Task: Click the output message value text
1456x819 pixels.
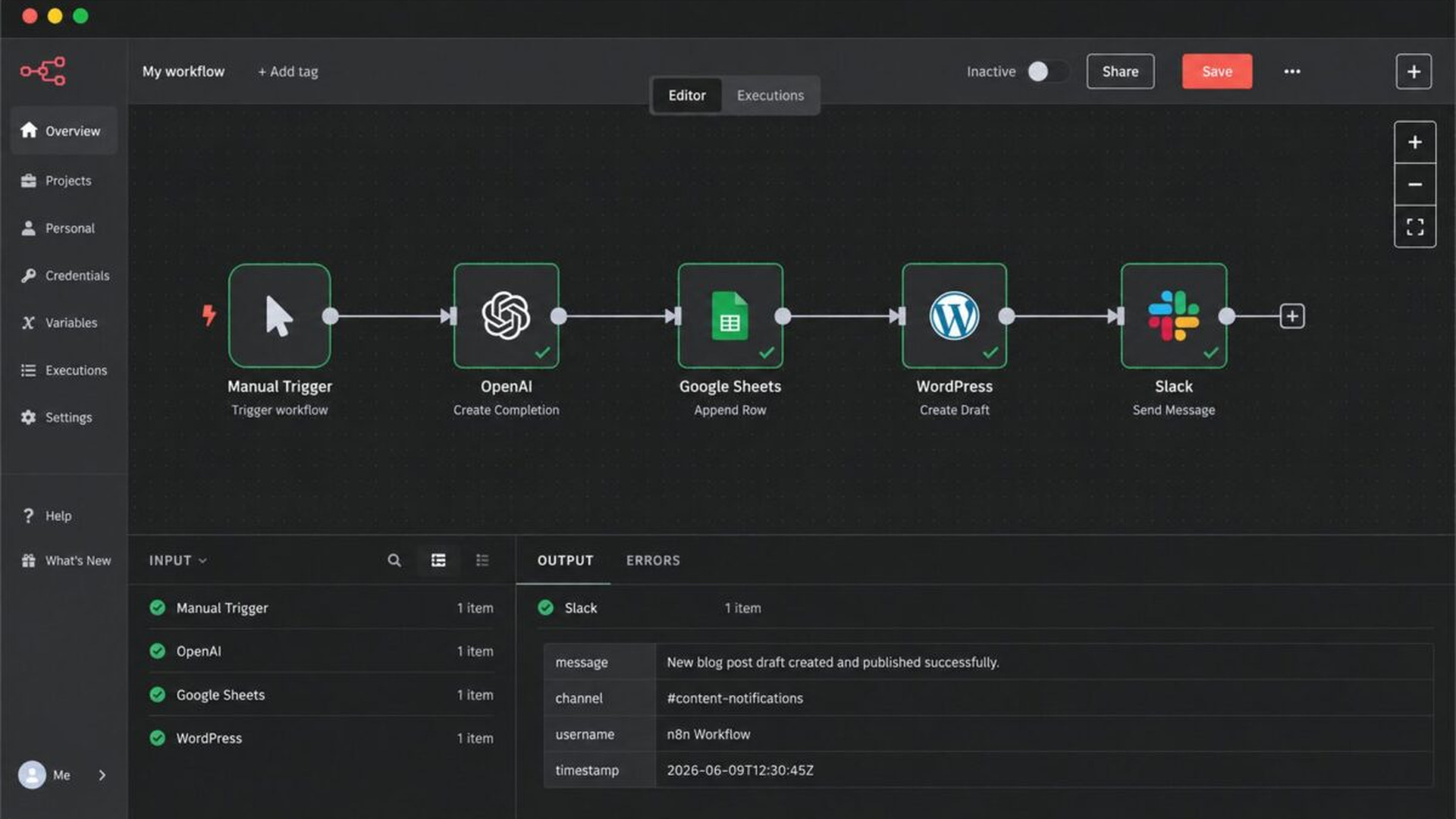Action: point(833,662)
